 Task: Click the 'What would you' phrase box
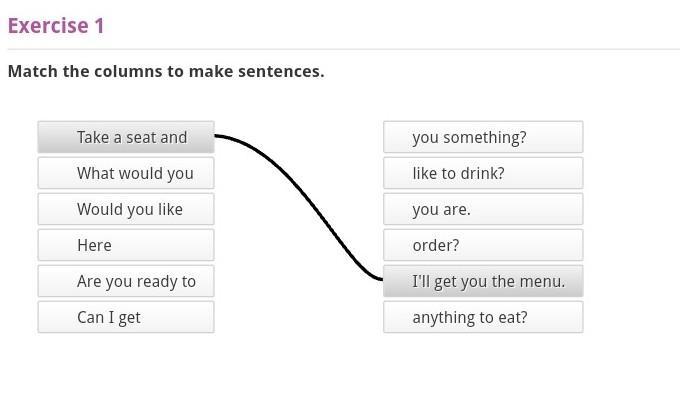tap(126, 173)
